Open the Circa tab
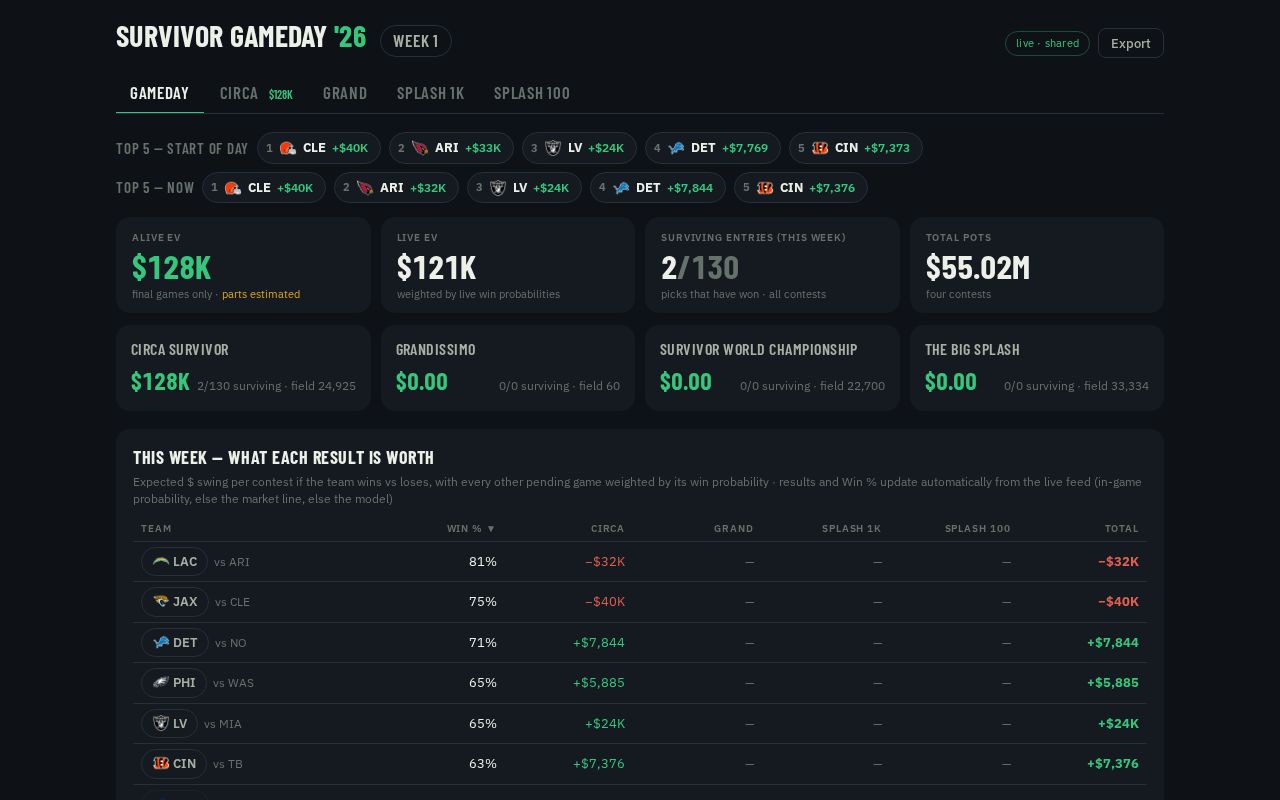This screenshot has width=1280, height=800. pyautogui.click(x=256, y=93)
